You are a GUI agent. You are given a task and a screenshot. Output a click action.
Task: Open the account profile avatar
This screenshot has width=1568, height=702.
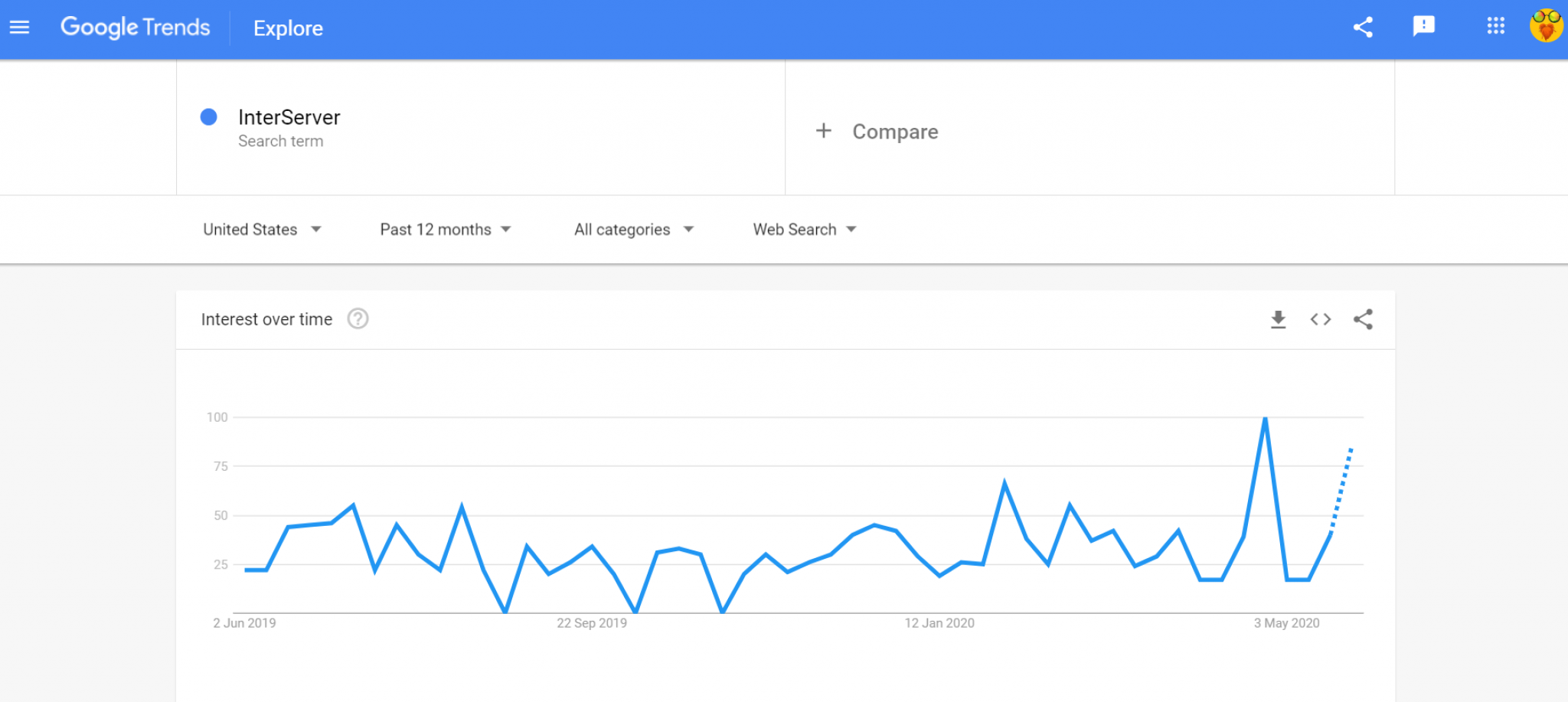[x=1546, y=26]
